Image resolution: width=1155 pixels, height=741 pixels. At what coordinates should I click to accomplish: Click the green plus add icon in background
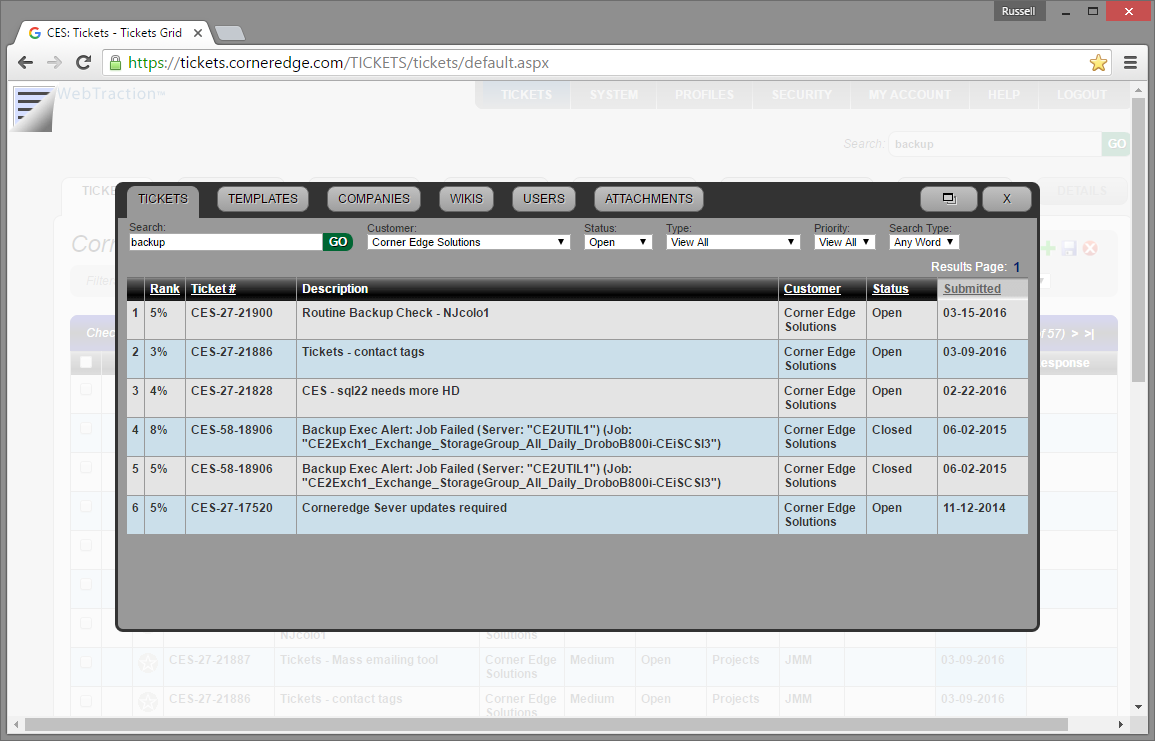(1047, 248)
